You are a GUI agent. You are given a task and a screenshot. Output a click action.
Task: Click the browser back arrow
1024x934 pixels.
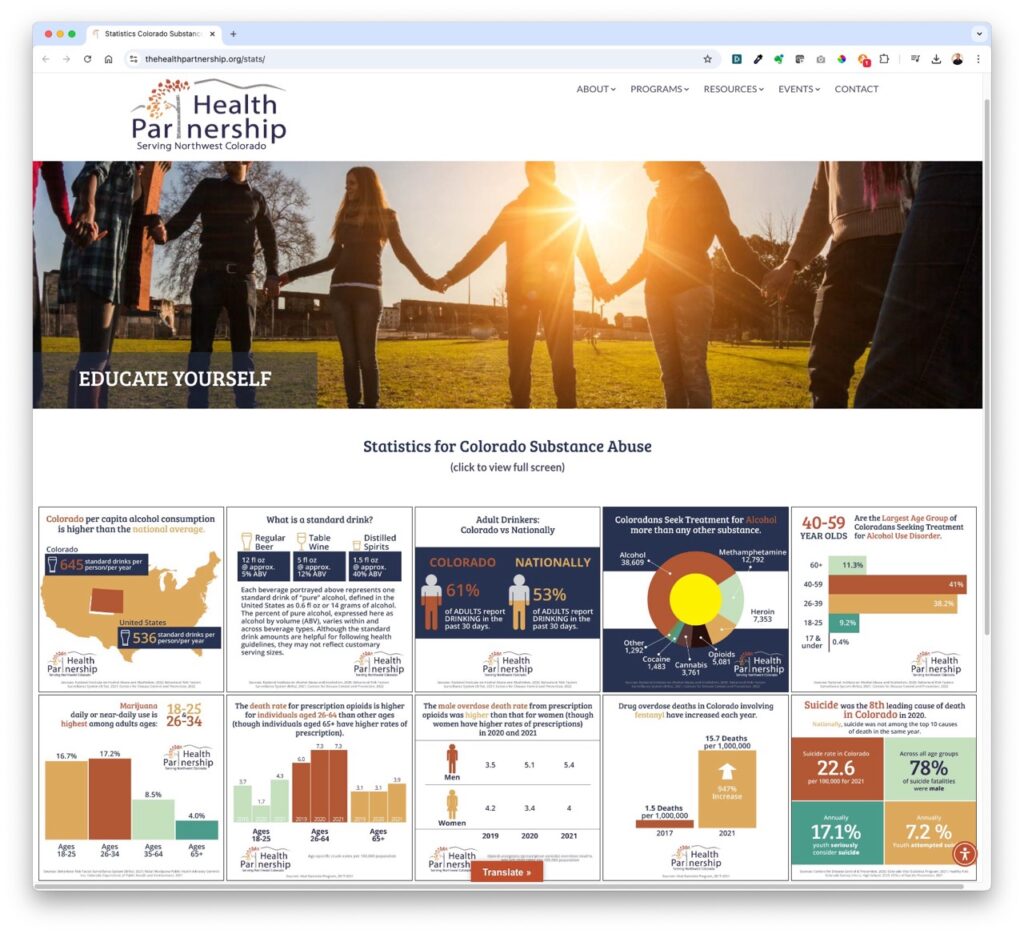click(46, 59)
